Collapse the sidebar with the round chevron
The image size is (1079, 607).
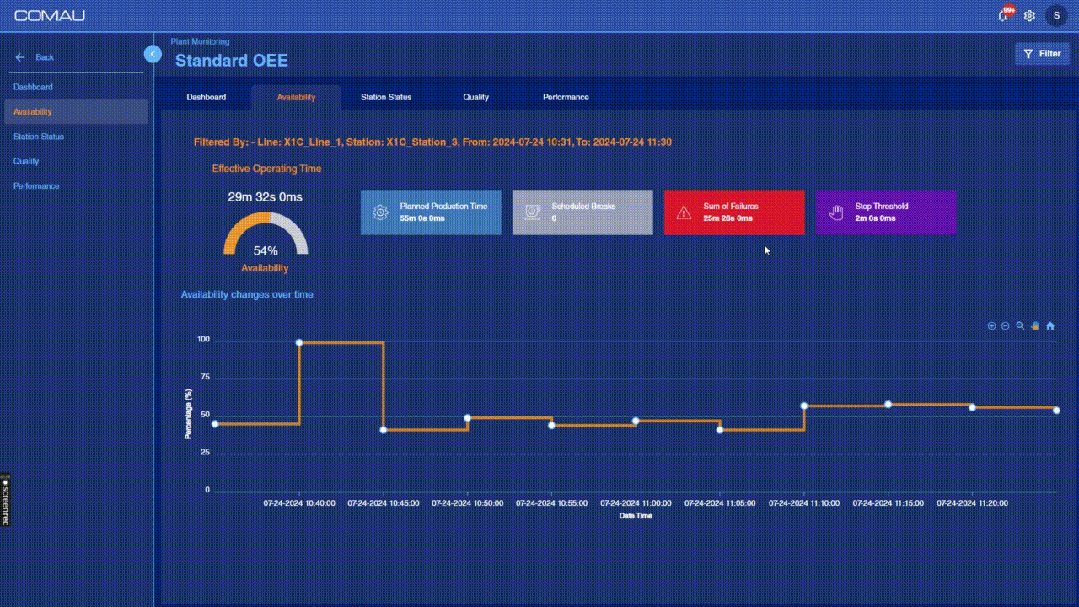[152, 54]
